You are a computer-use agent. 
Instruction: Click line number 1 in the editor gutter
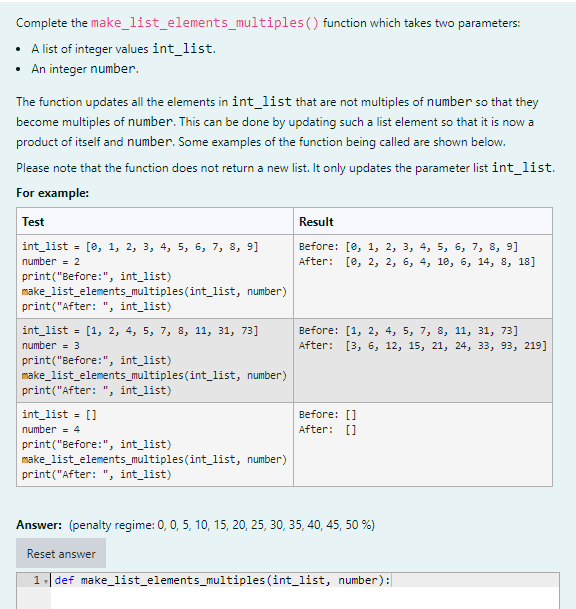37,580
